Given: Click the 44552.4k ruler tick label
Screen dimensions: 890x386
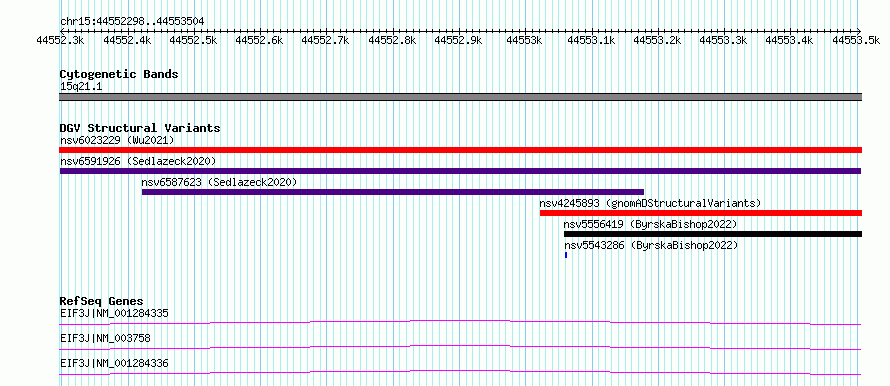Looking at the screenshot, I should [x=127, y=40].
